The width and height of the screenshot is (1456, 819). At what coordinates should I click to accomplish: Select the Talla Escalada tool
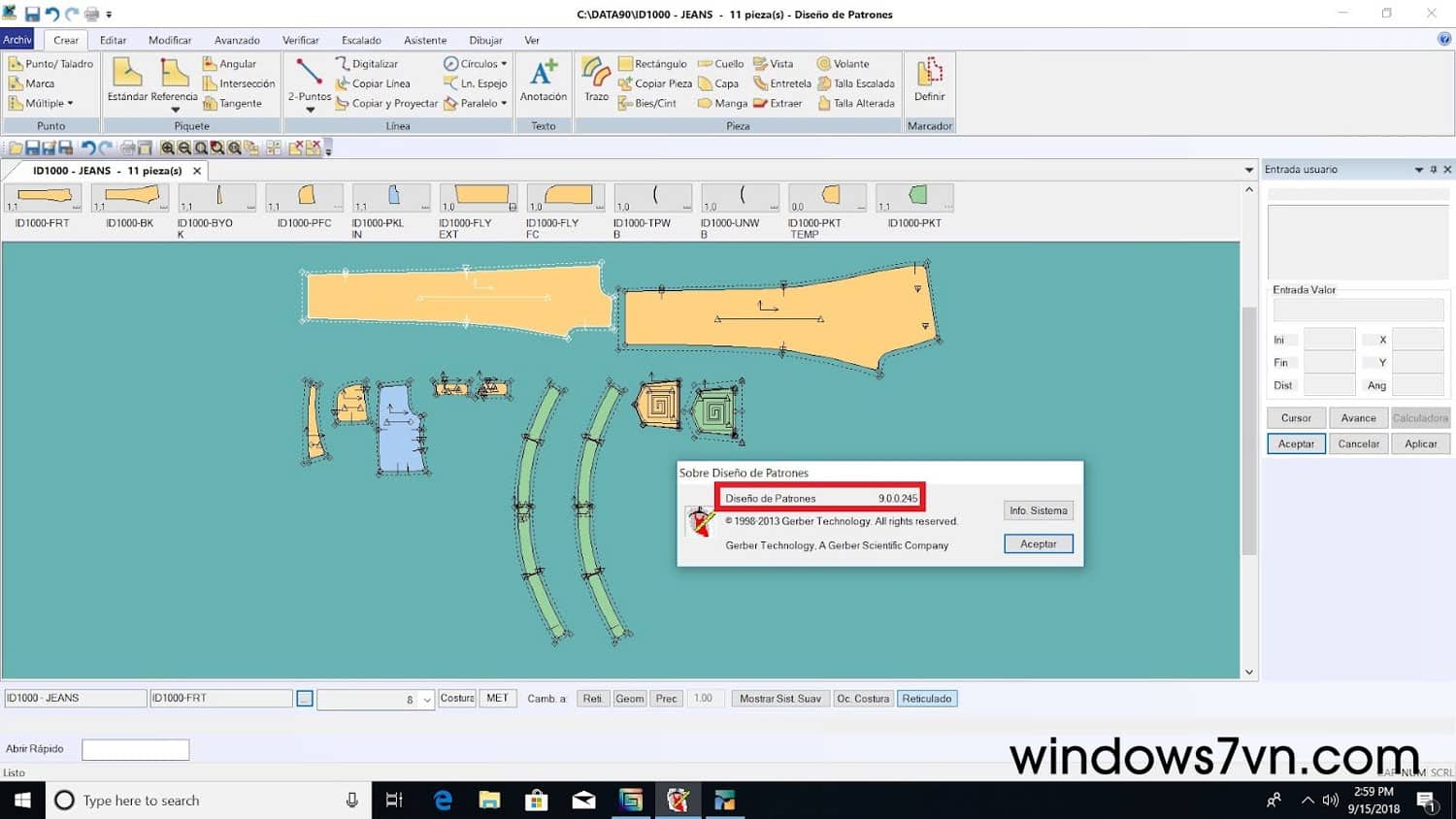[x=856, y=83]
